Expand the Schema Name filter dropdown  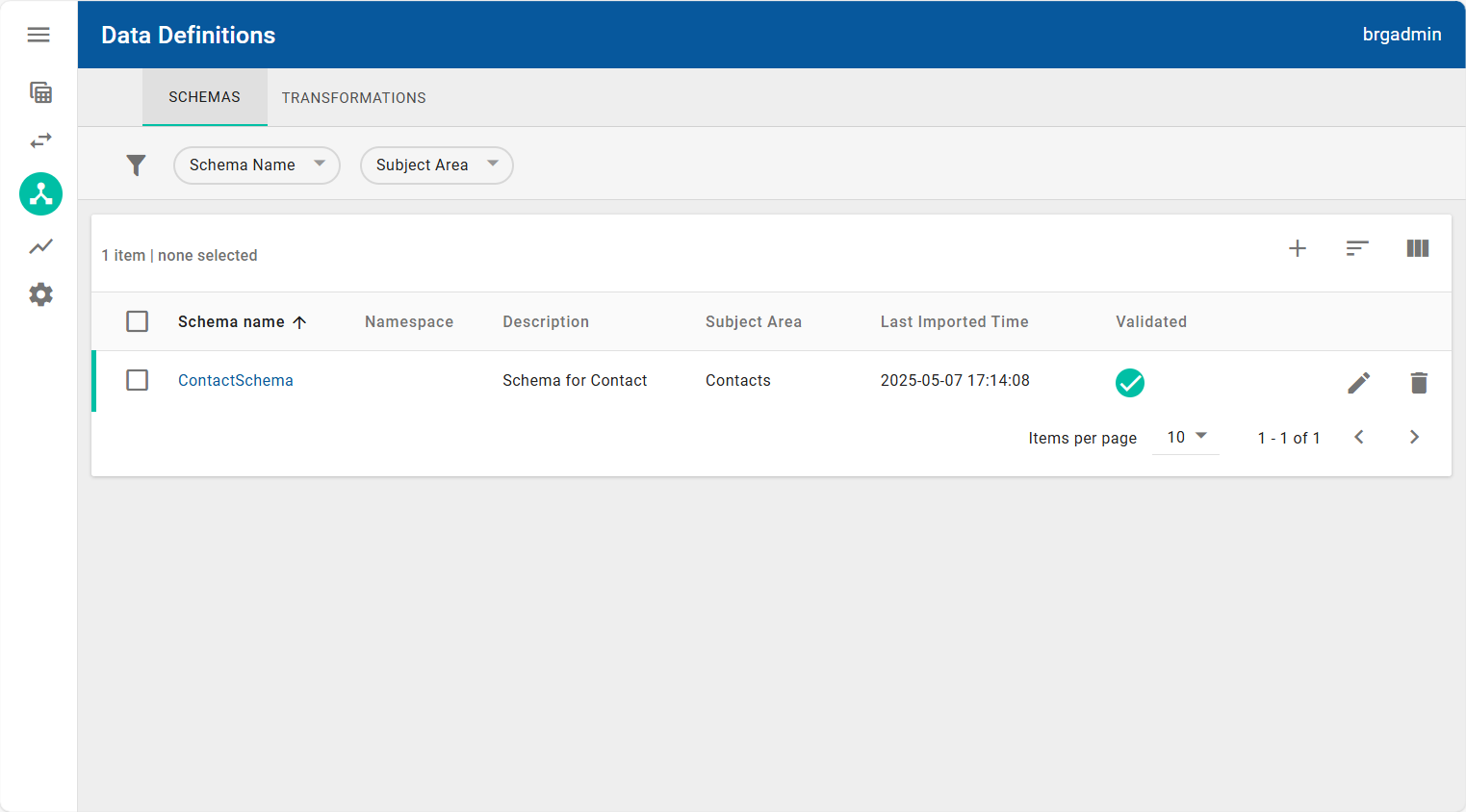pos(256,165)
